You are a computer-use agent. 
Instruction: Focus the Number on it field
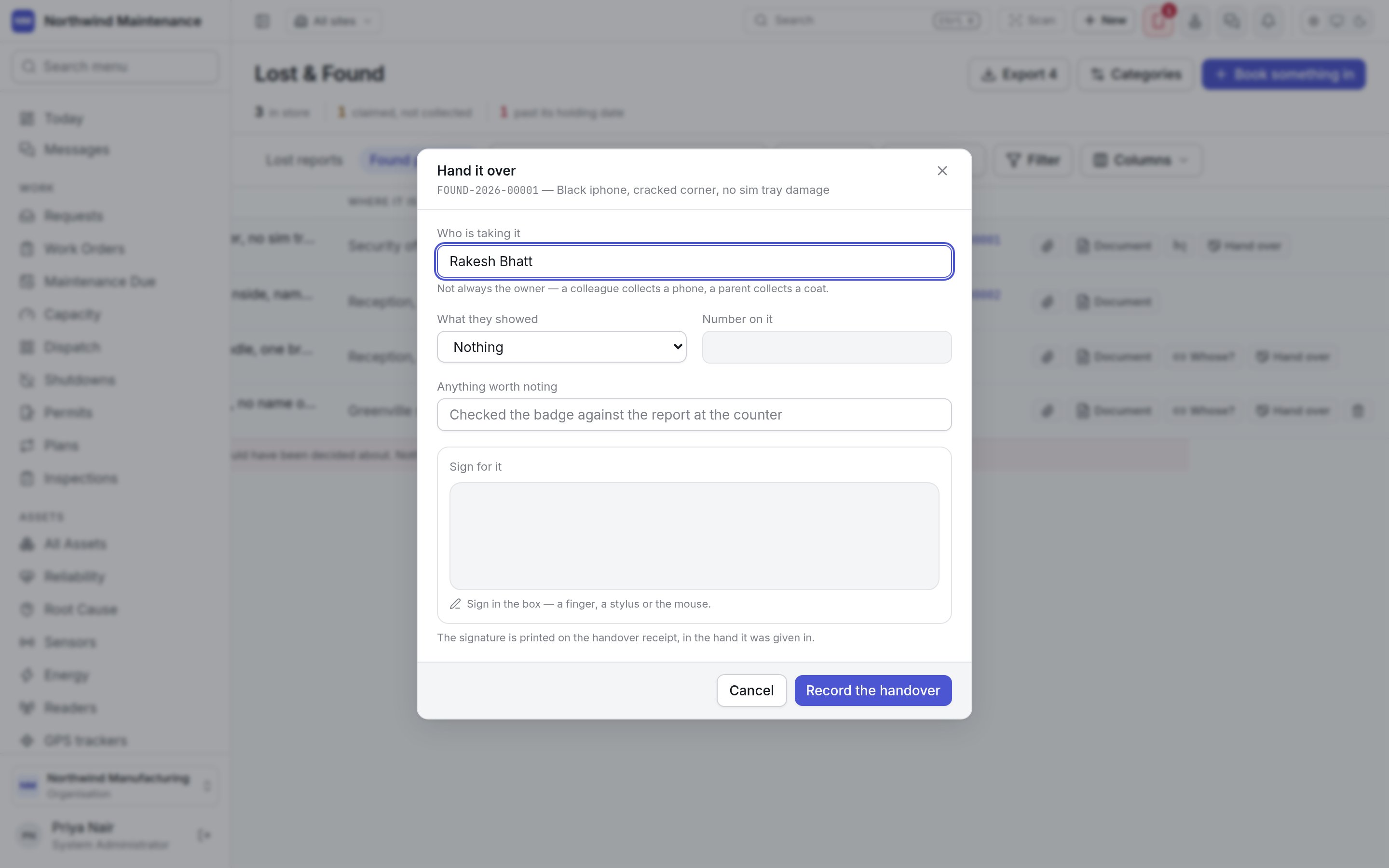coord(827,347)
